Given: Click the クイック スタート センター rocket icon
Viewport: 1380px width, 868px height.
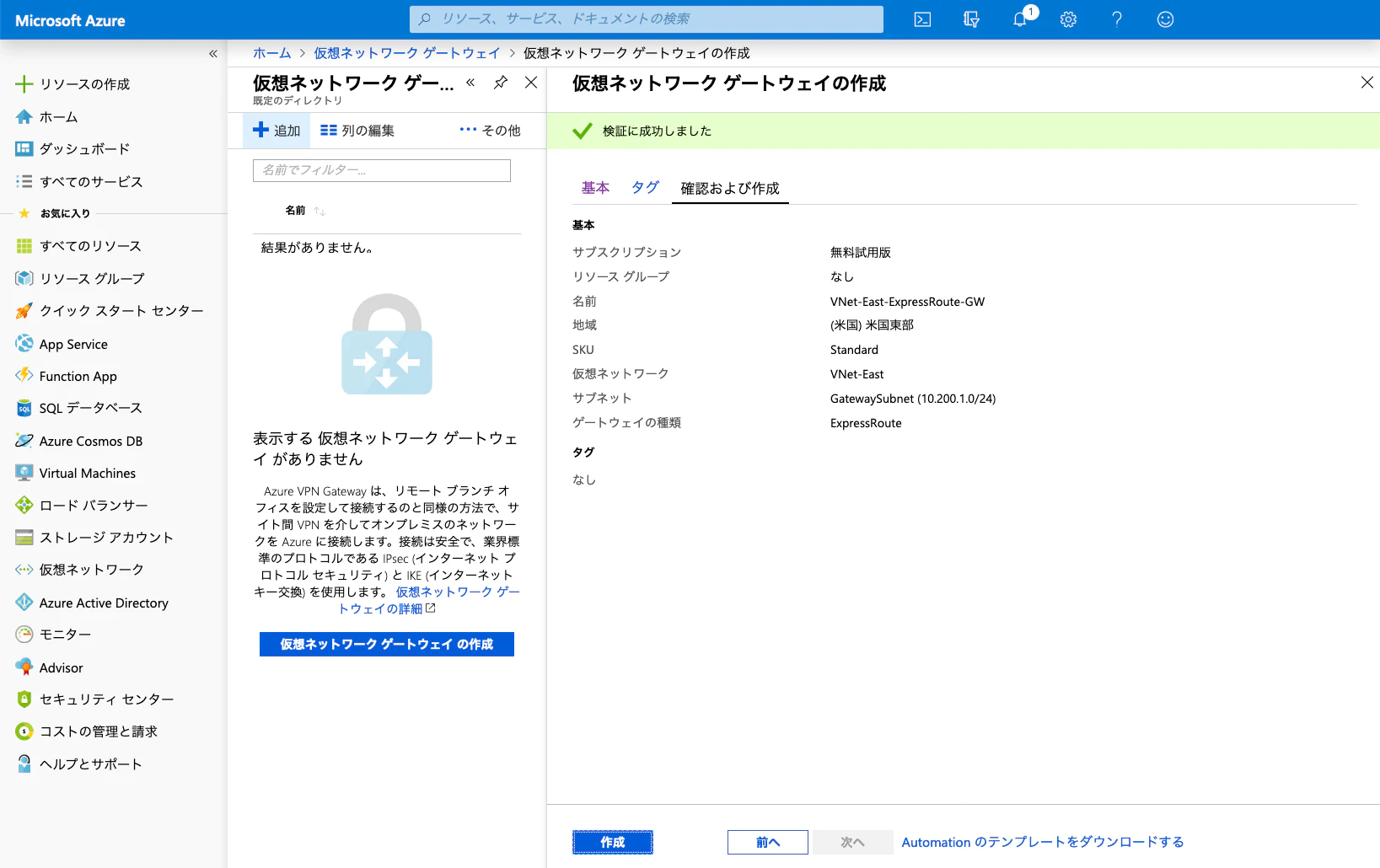Looking at the screenshot, I should (24, 311).
